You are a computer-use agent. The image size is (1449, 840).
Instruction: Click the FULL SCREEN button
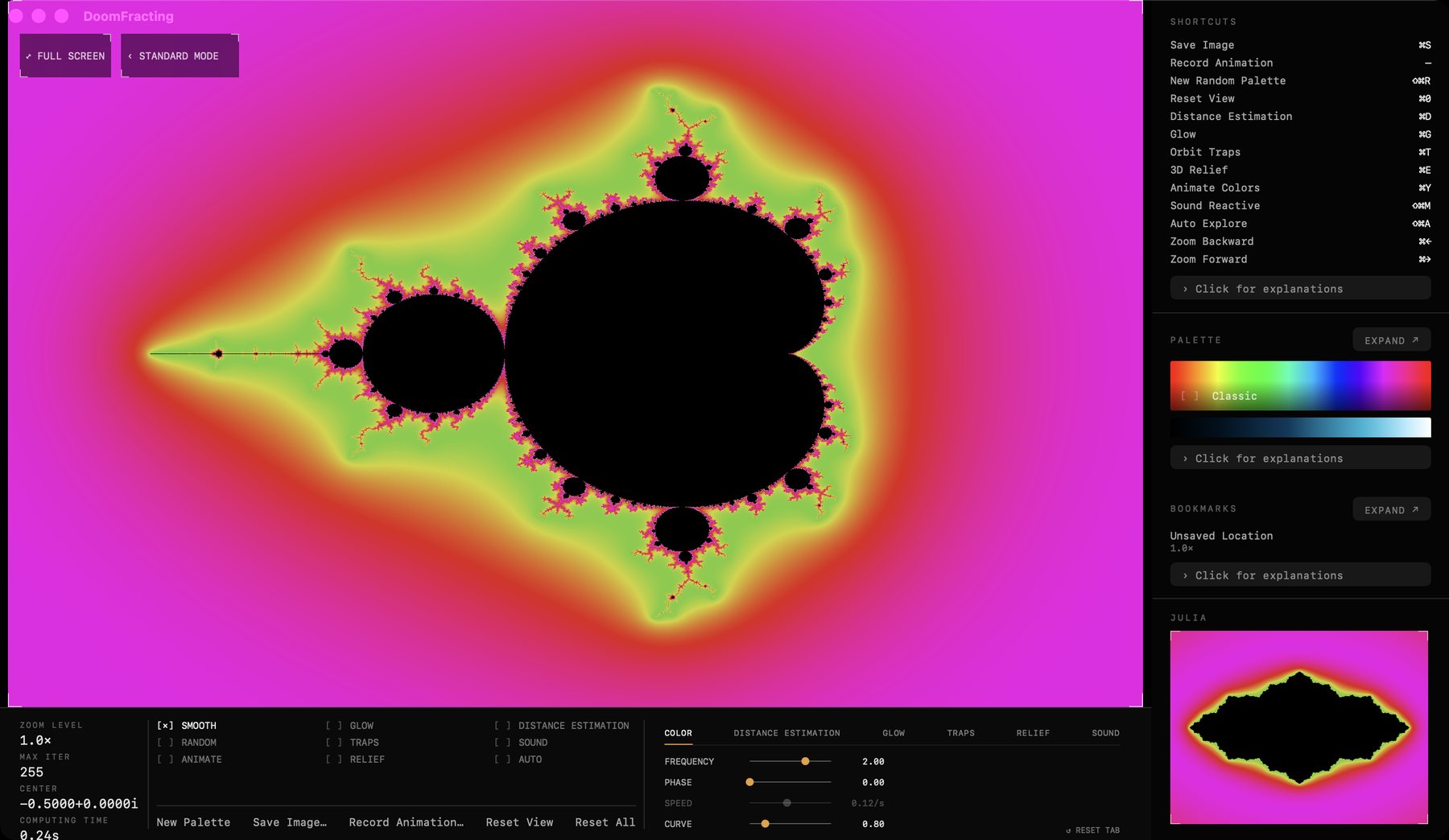(x=65, y=56)
